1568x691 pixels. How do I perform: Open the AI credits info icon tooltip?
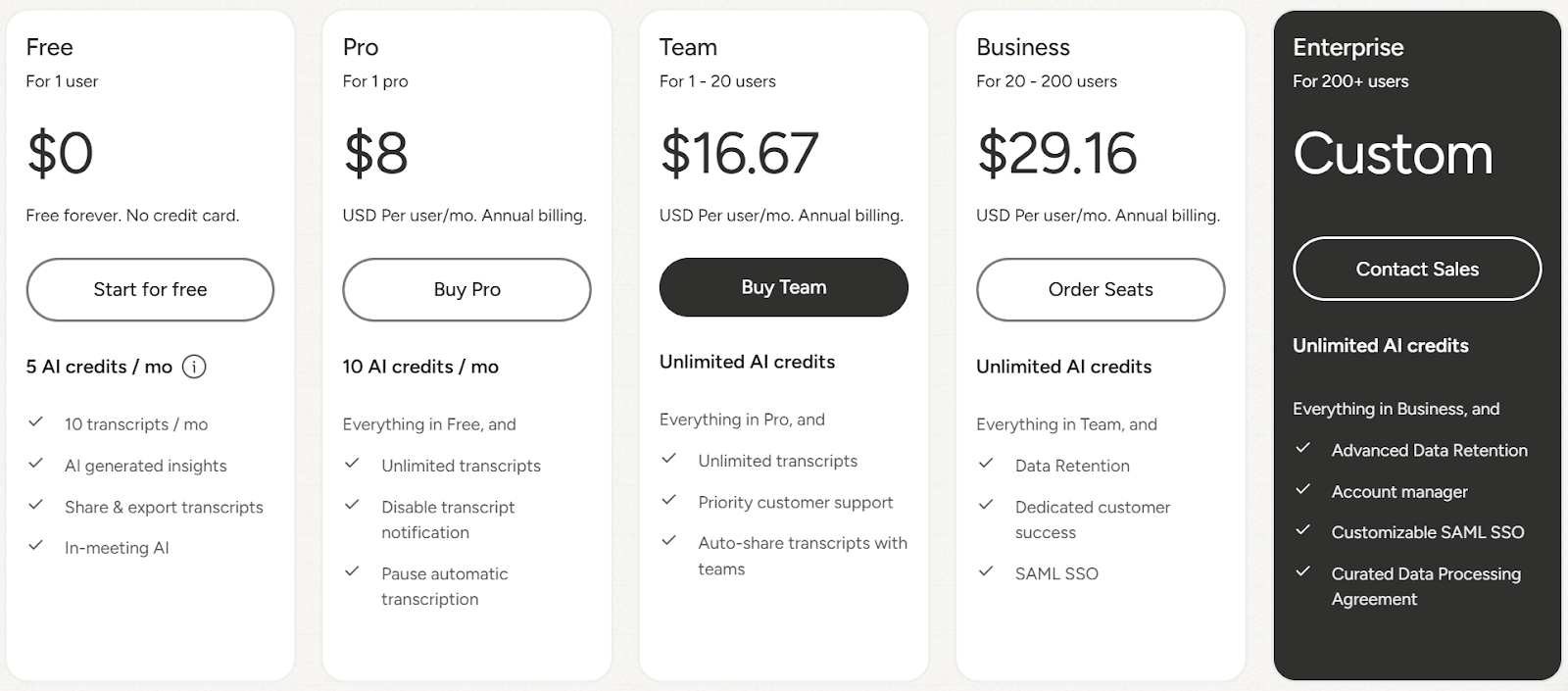click(195, 367)
